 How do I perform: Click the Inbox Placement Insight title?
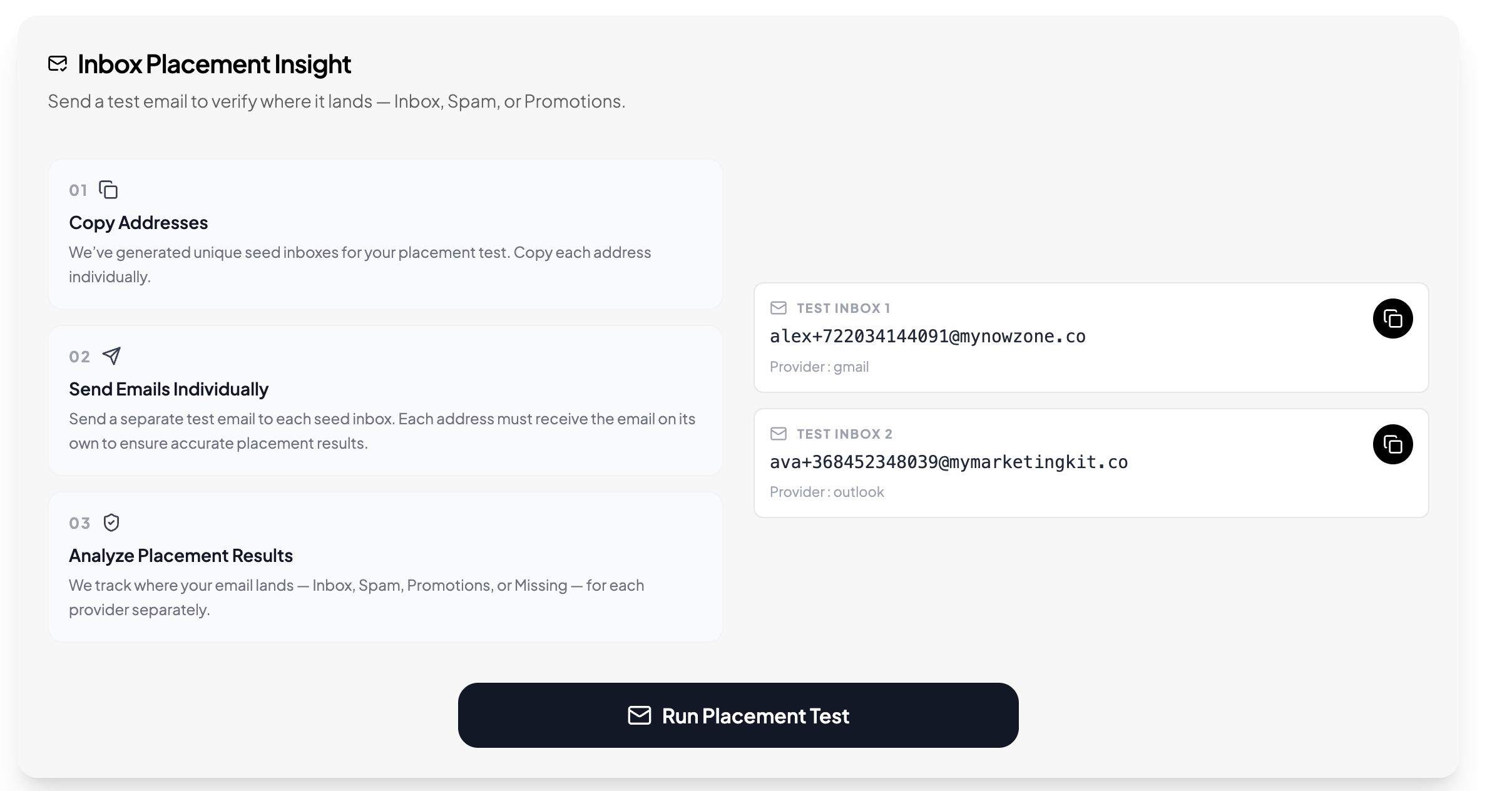(214, 64)
